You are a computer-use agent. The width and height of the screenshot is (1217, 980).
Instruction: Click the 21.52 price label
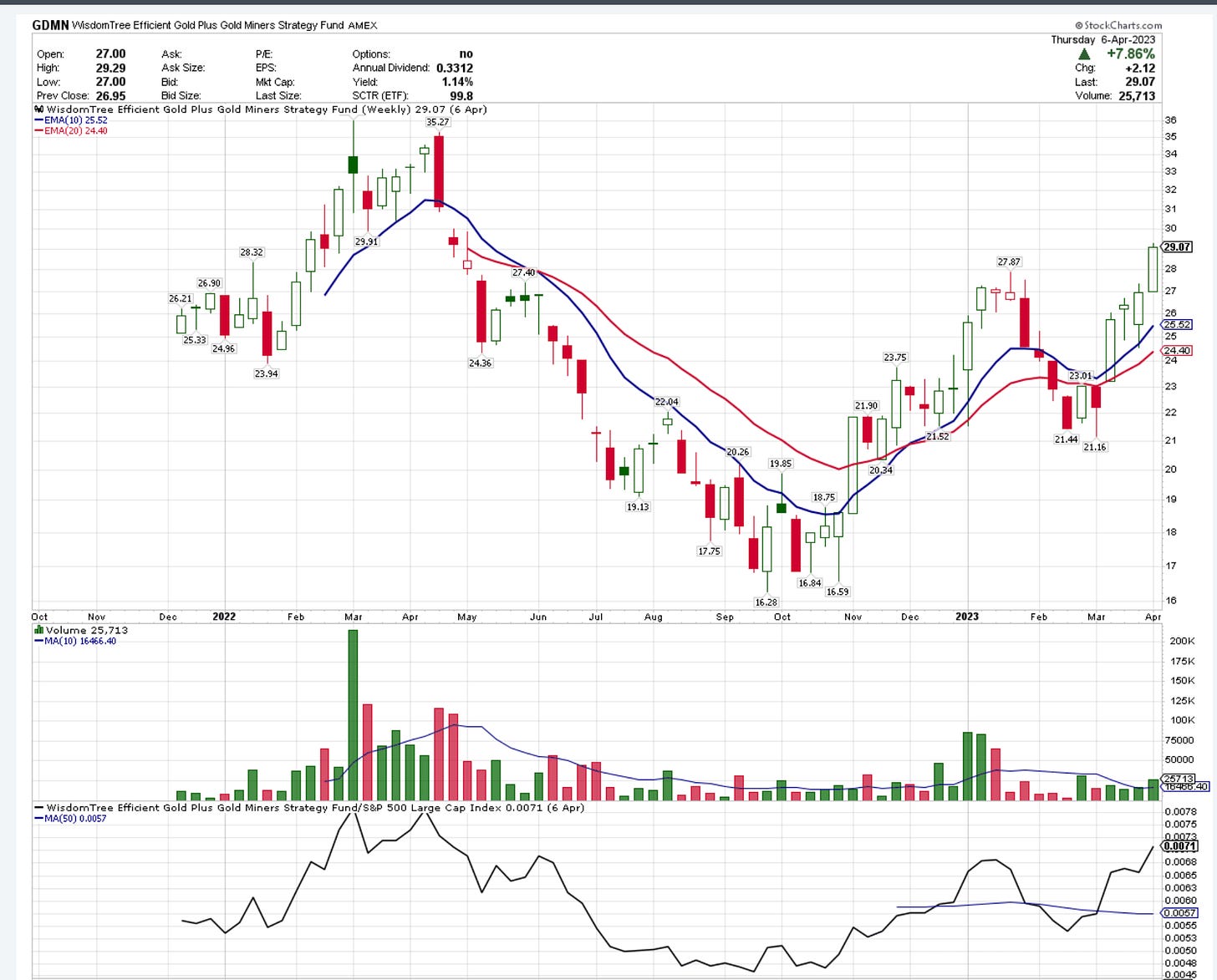tap(938, 437)
